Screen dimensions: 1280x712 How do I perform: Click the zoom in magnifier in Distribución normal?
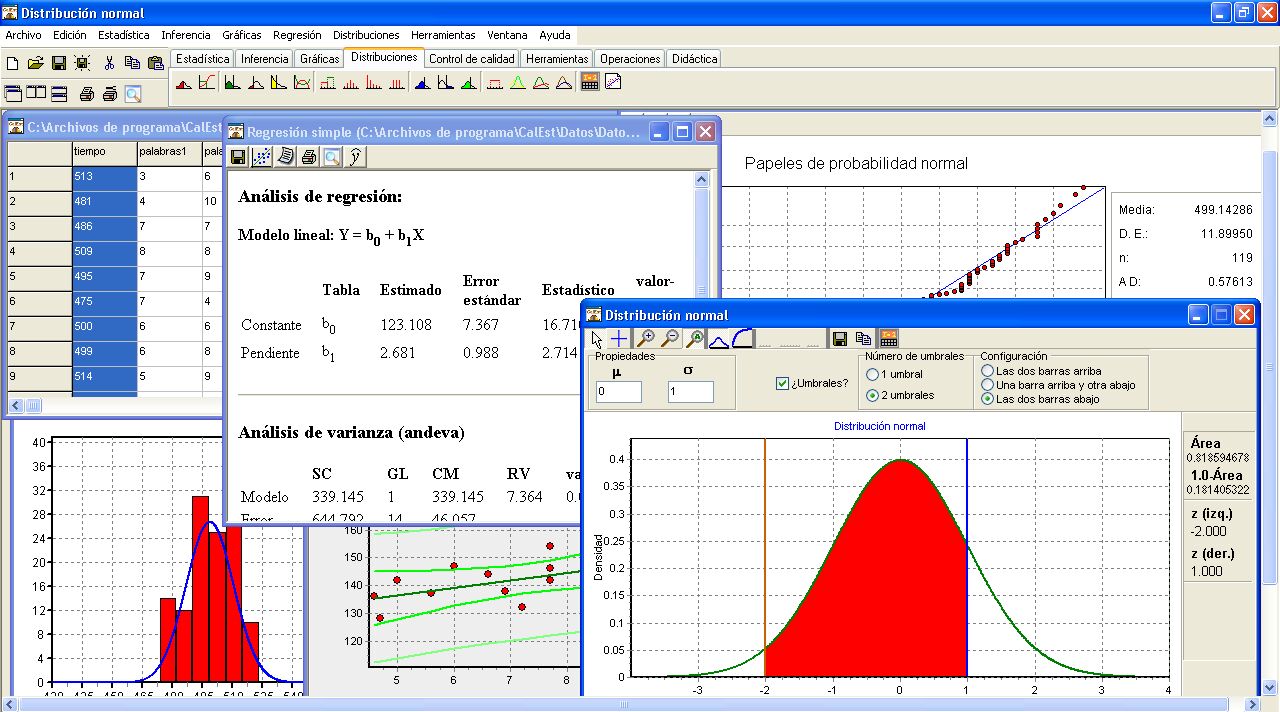point(646,339)
